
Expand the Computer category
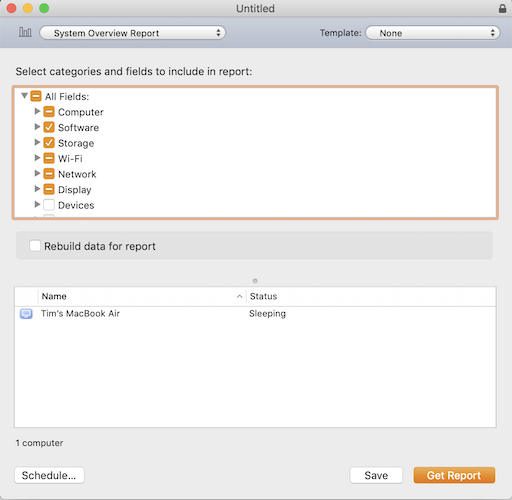[x=37, y=111]
